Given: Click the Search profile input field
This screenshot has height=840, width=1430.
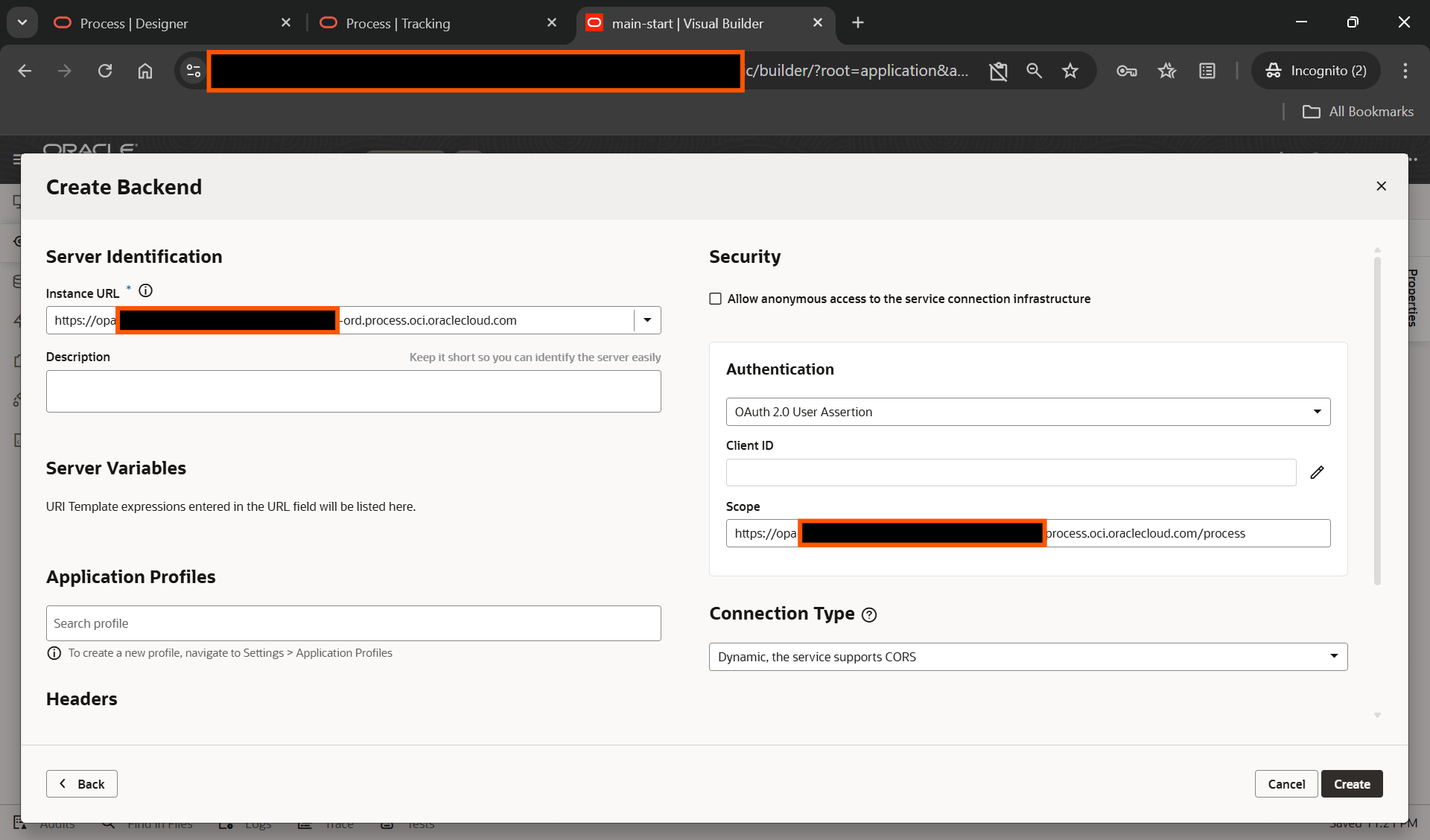Looking at the screenshot, I should click(353, 623).
